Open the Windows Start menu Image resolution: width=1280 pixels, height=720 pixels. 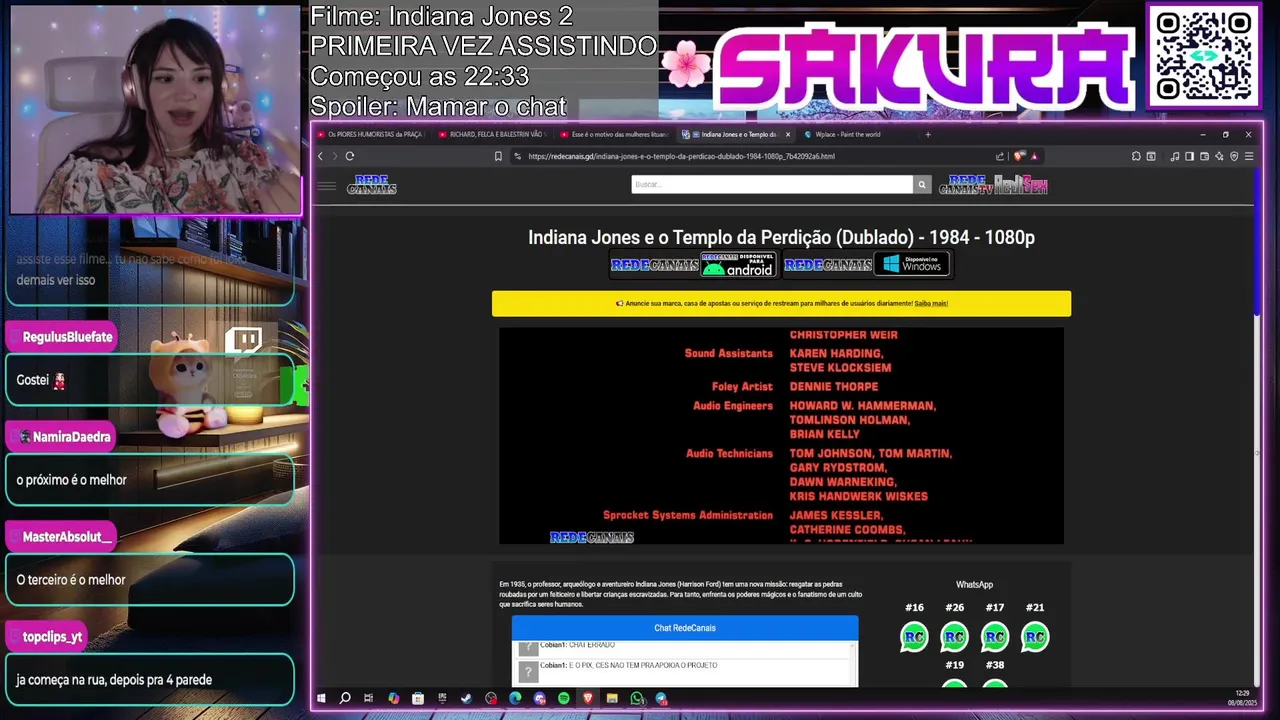coord(321,698)
